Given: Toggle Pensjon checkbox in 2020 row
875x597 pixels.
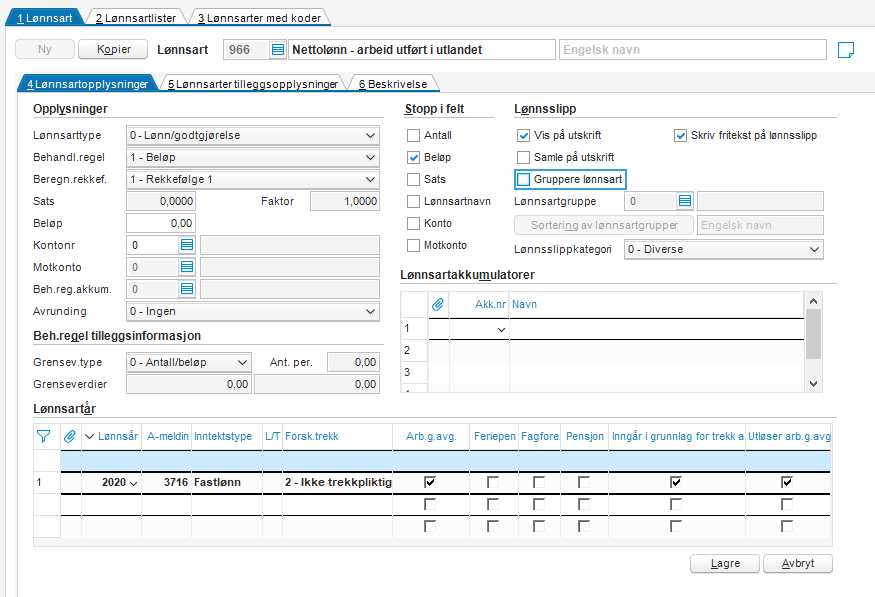Looking at the screenshot, I should point(584,482).
